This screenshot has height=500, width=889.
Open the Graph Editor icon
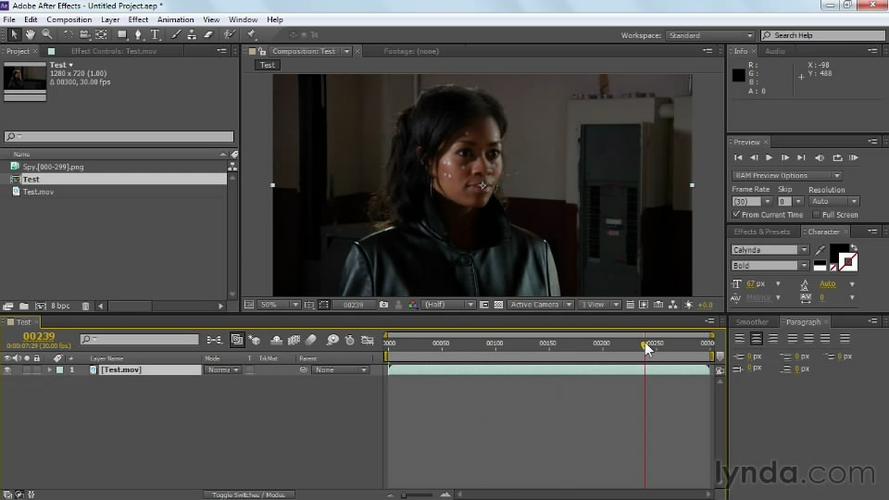pos(367,340)
